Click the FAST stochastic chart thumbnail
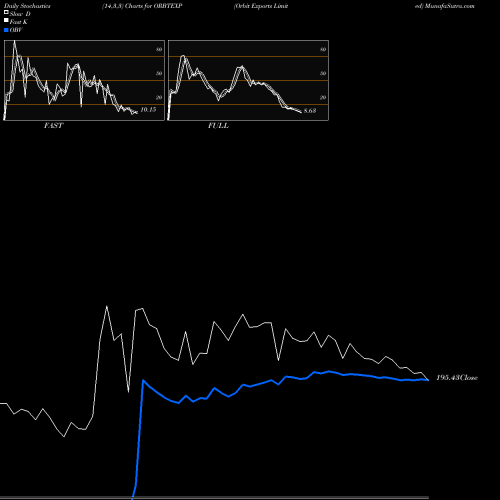500x500 pixels. [84, 80]
